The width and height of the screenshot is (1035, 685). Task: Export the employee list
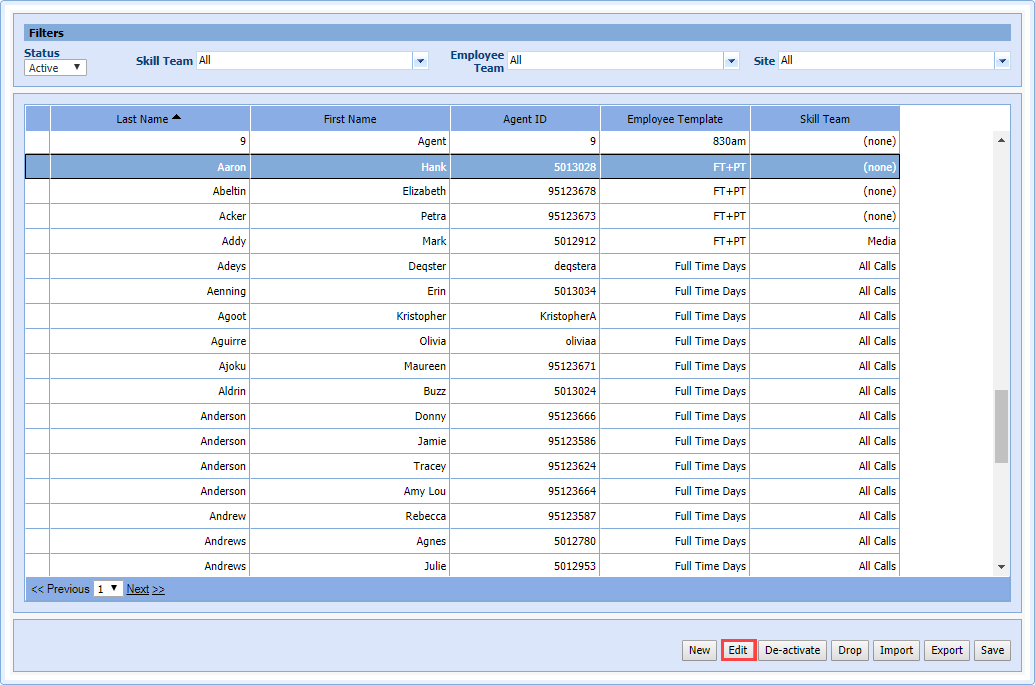pos(947,650)
